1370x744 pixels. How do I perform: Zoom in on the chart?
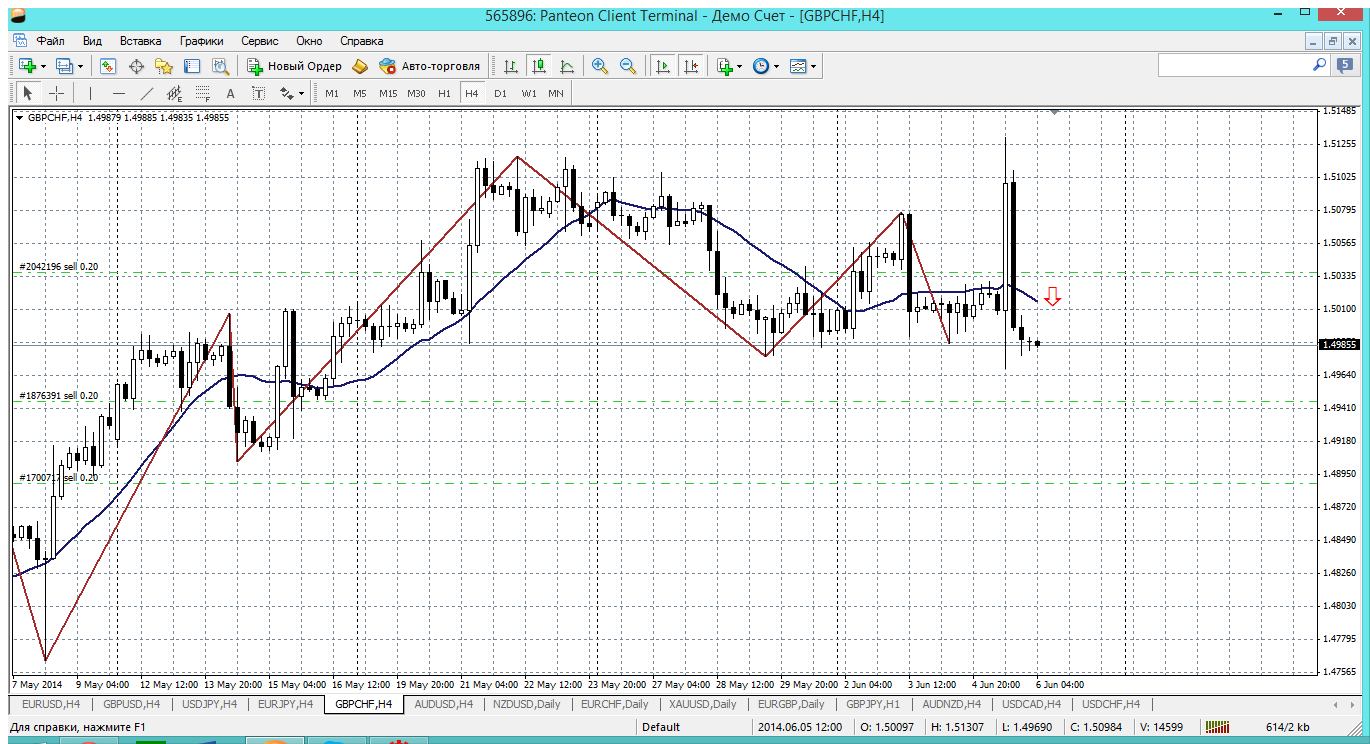click(x=600, y=66)
